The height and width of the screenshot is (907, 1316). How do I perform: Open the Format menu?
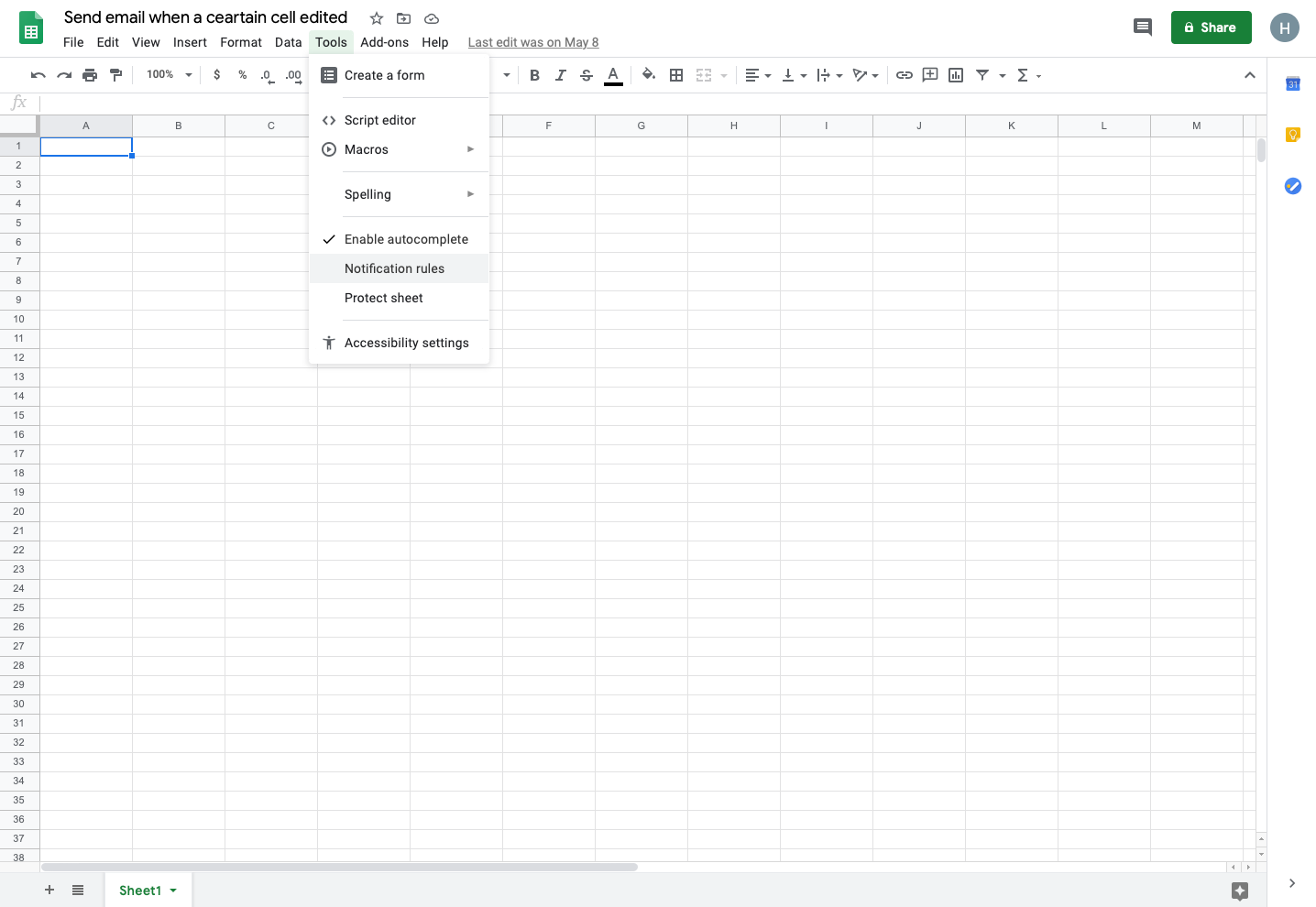241,42
